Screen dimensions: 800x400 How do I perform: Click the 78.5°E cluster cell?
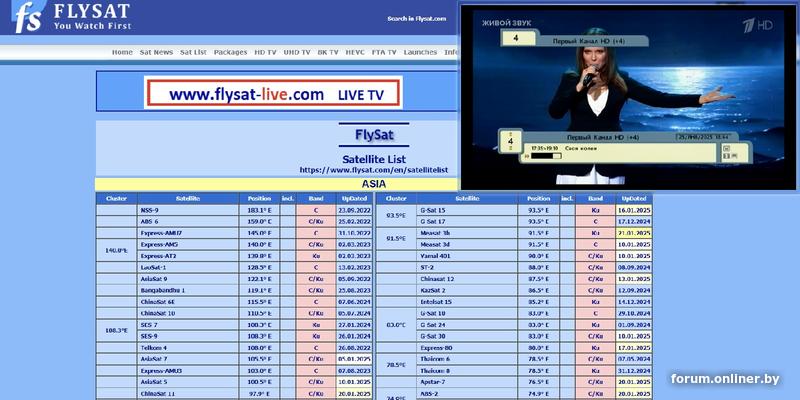(396, 365)
